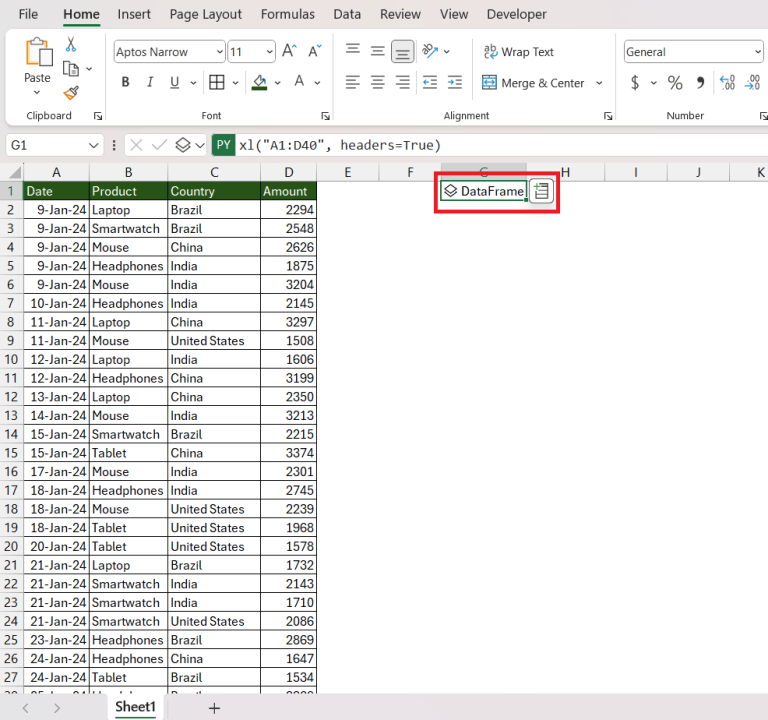Screen dimensions: 768x720
Task: Click the DataFrame card insert icon beside G1
Action: [x=541, y=191]
